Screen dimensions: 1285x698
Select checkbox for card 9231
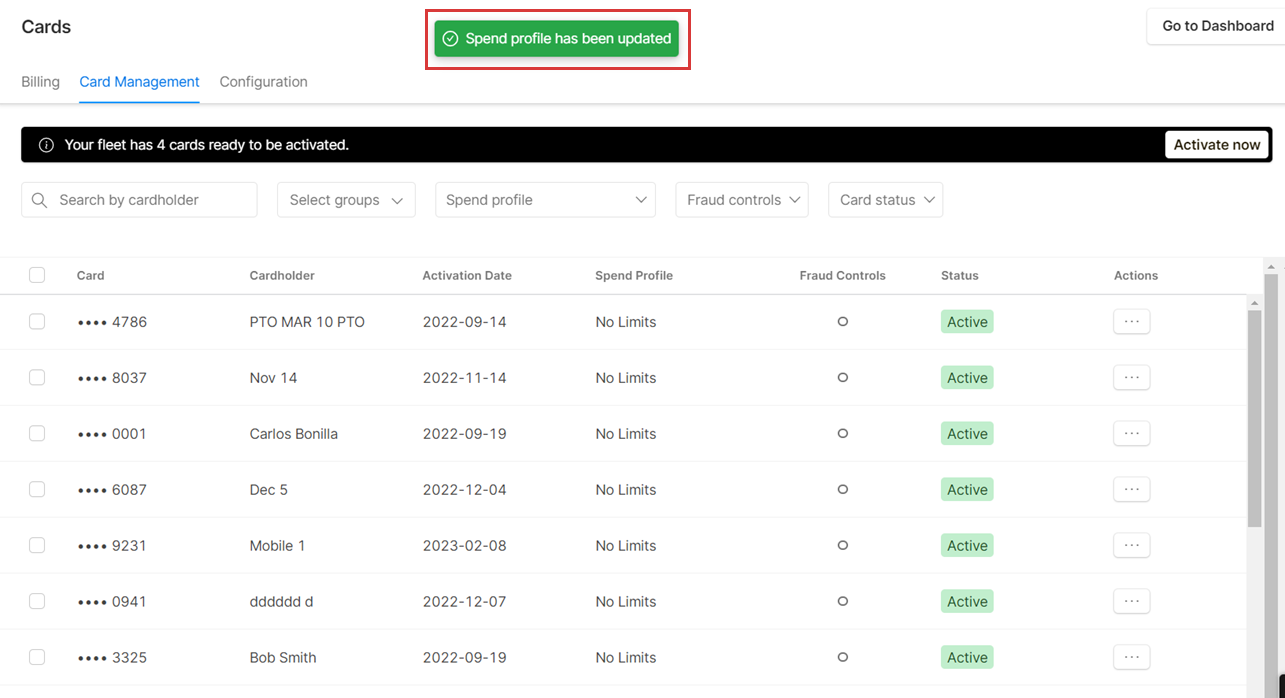tap(37, 546)
